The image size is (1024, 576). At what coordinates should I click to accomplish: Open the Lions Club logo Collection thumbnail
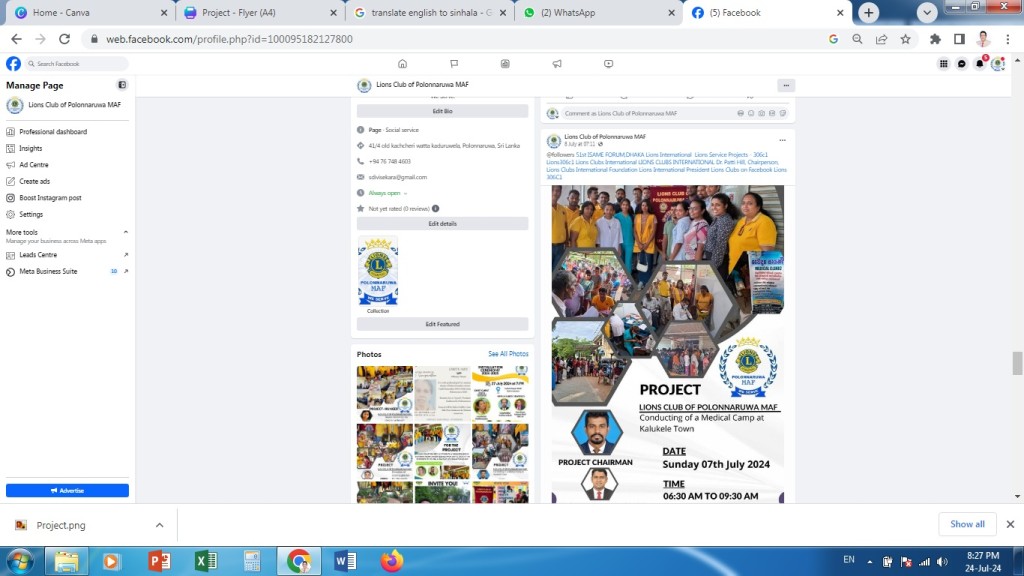coord(377,271)
